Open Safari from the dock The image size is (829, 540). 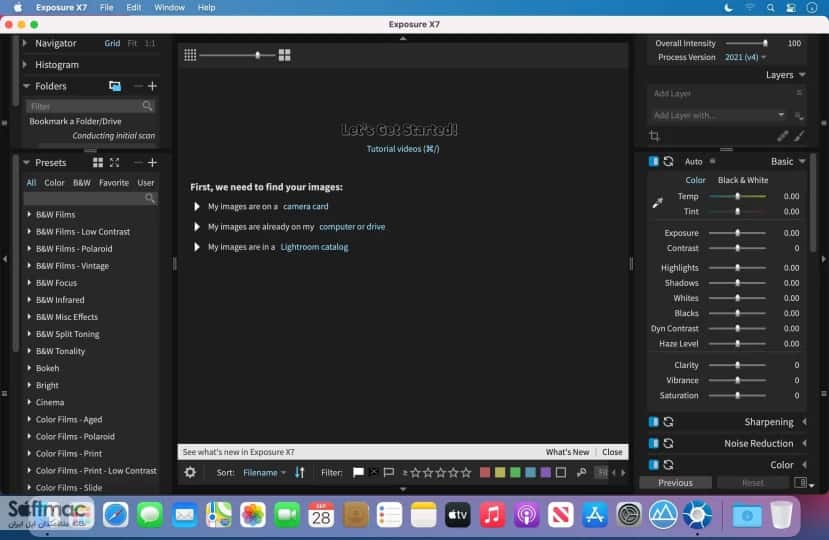point(115,515)
